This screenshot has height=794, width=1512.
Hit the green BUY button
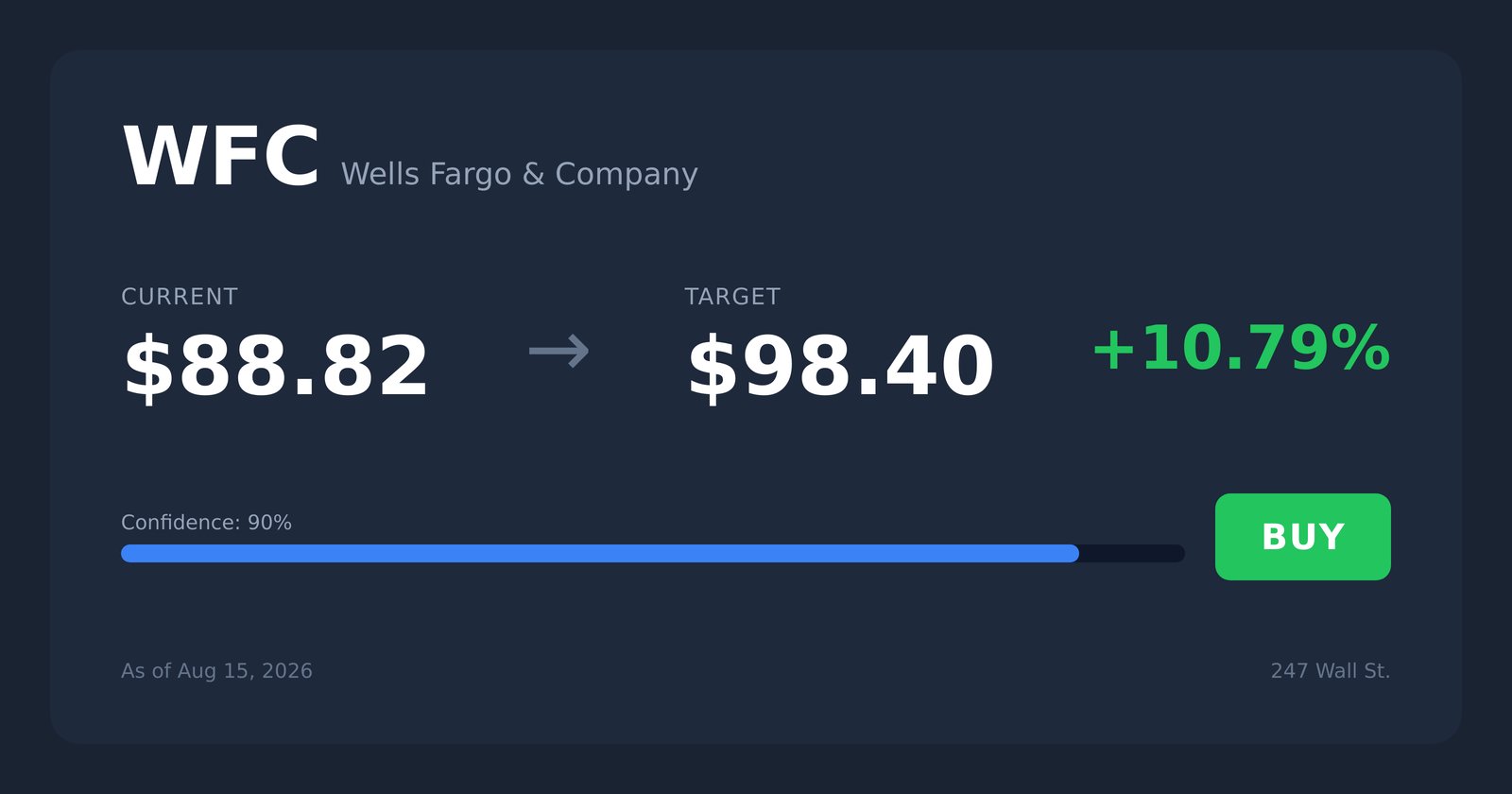click(1303, 537)
